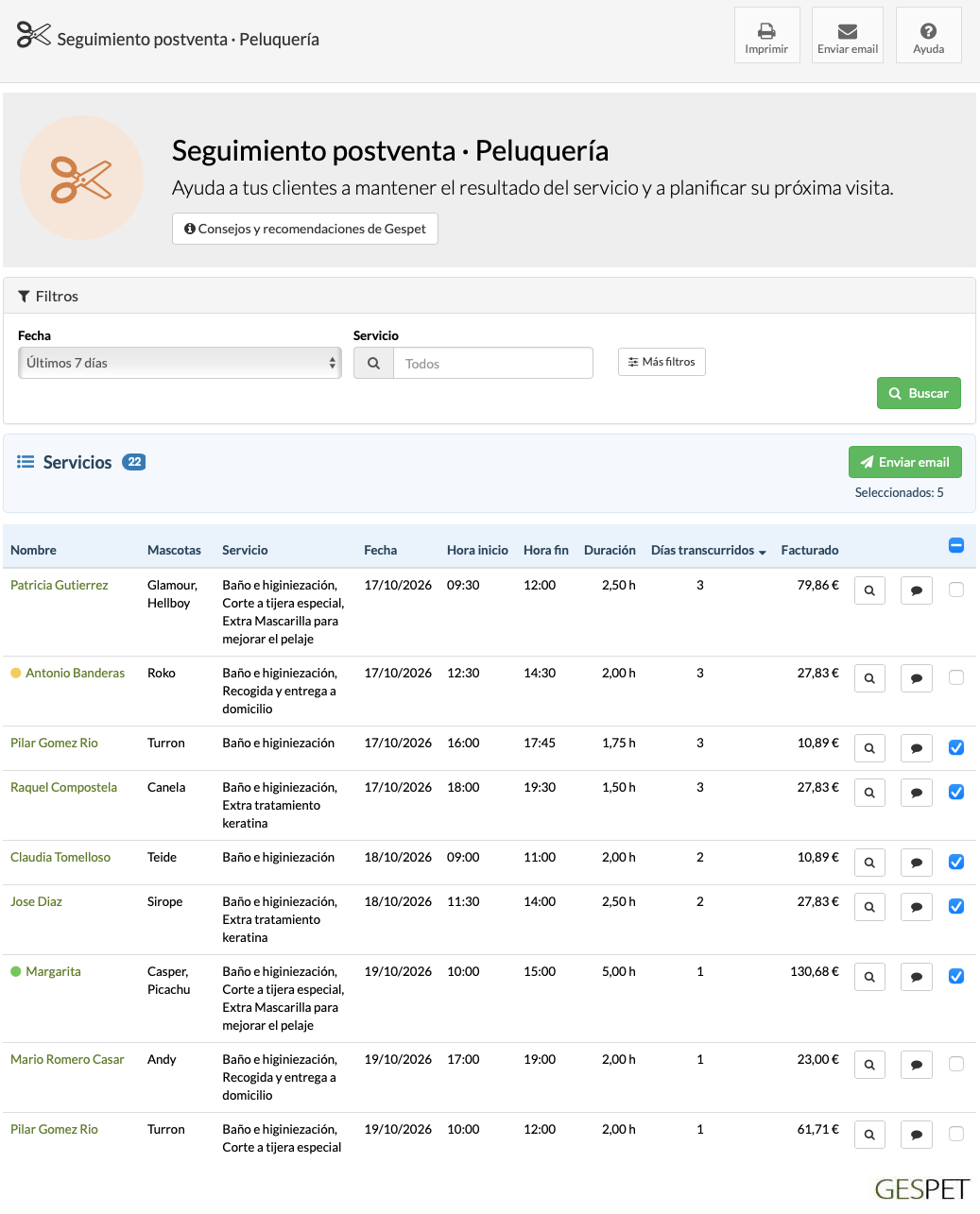Open comment for Pilar Gomez Rio 17/10/2026
The height and width of the screenshot is (1214, 980).
tap(917, 748)
